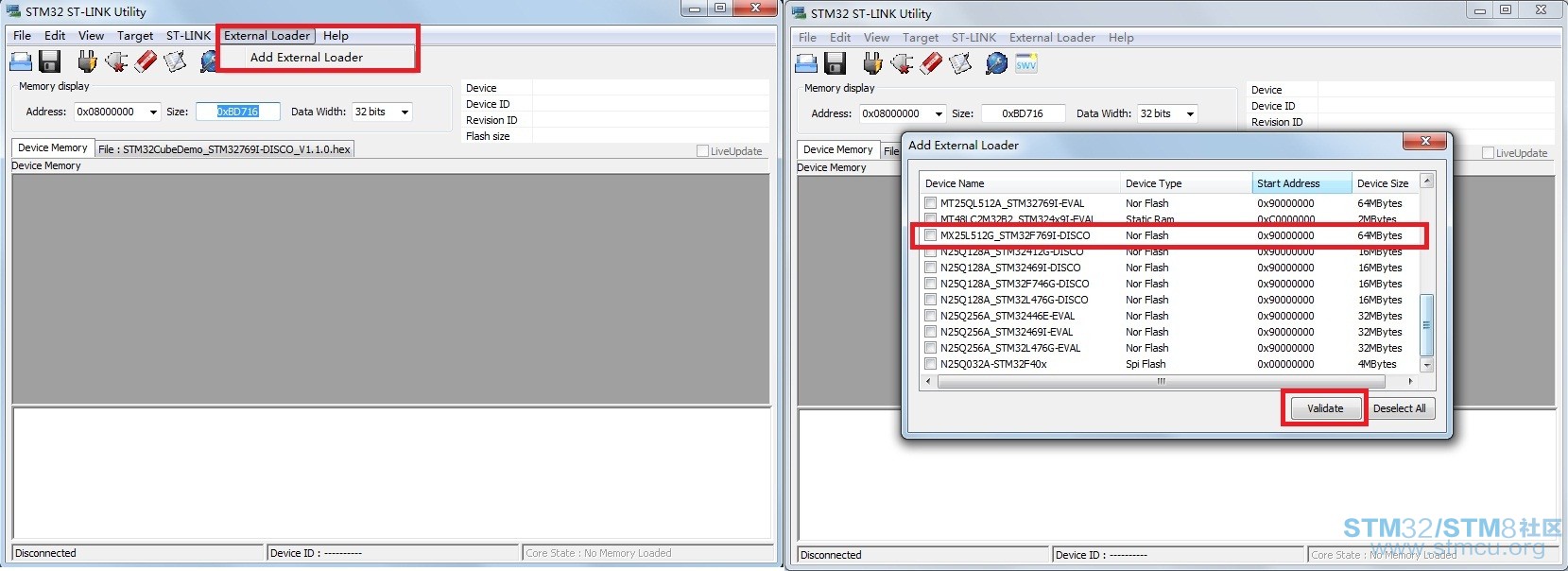This screenshot has height=571, width=1568.
Task: Click loader list scroll-down arrow
Action: coord(1427,365)
